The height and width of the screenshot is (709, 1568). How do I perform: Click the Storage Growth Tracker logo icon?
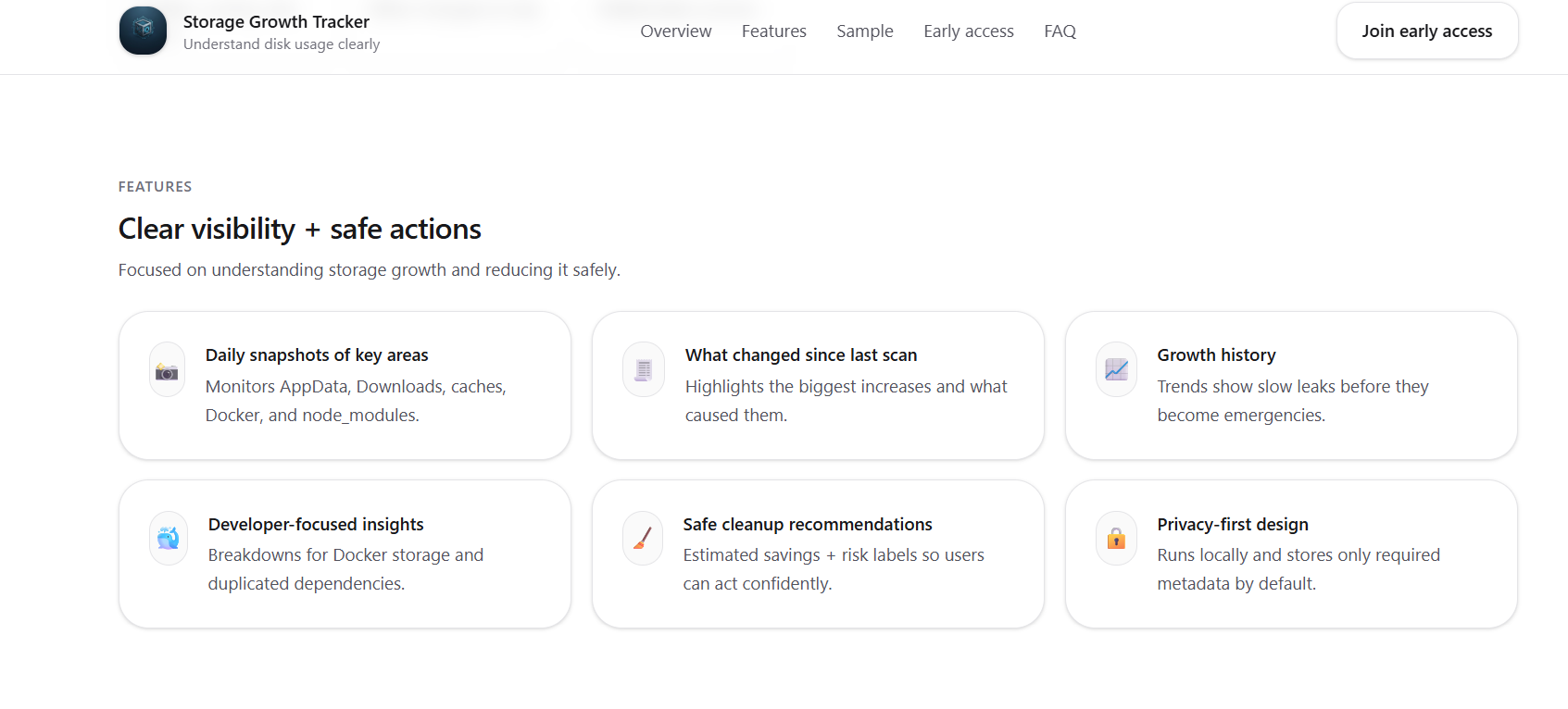pyautogui.click(x=143, y=31)
